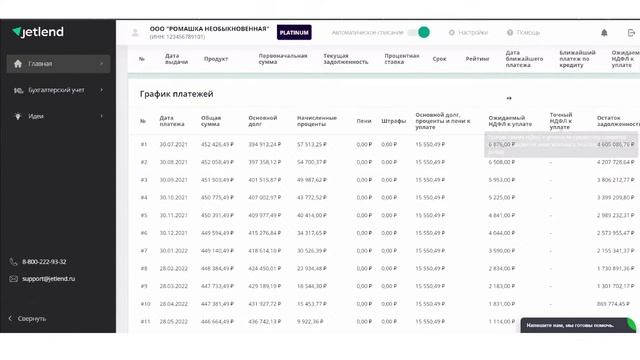Click Точный НДФЛ к уплате header

(561, 121)
